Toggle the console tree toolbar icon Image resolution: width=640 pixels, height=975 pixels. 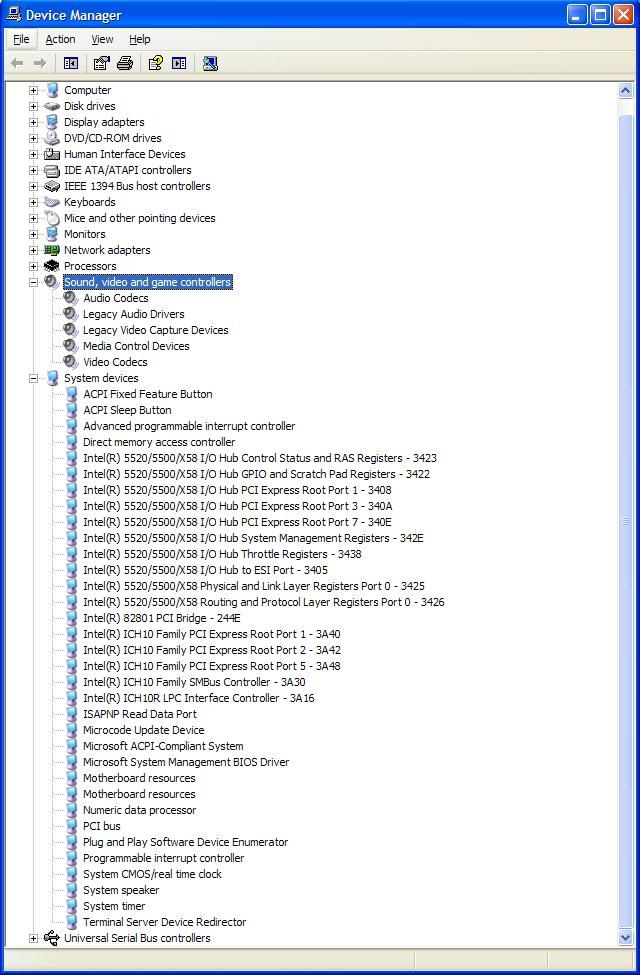pyautogui.click(x=71, y=63)
